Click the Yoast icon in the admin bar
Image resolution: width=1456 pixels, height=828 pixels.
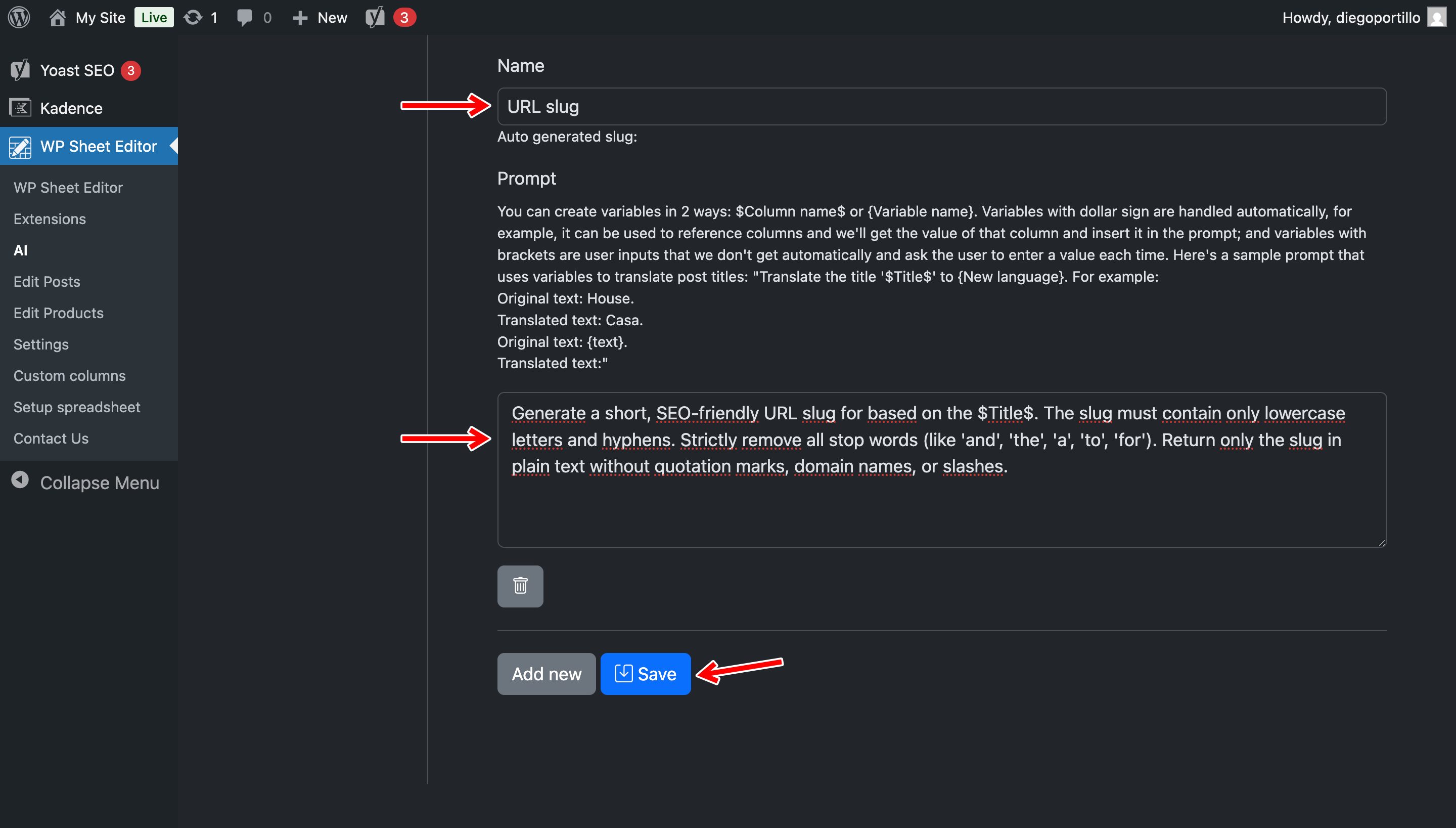pos(374,17)
